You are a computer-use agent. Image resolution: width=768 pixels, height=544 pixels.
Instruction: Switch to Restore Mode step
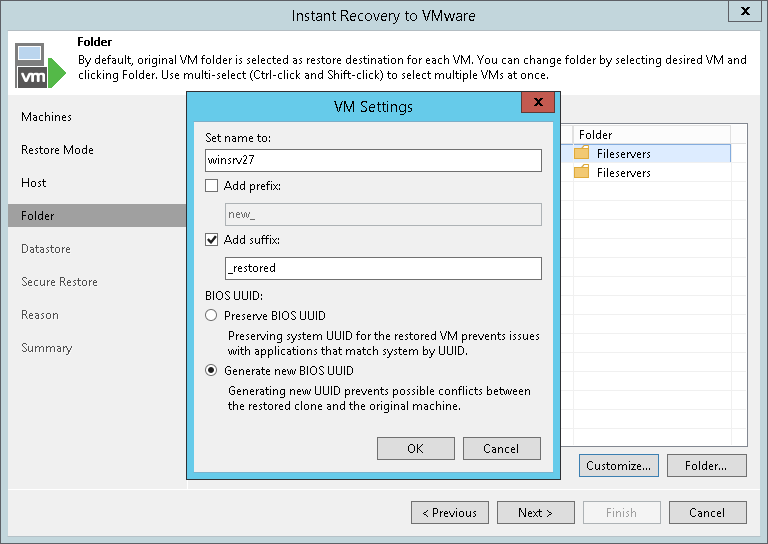58,150
